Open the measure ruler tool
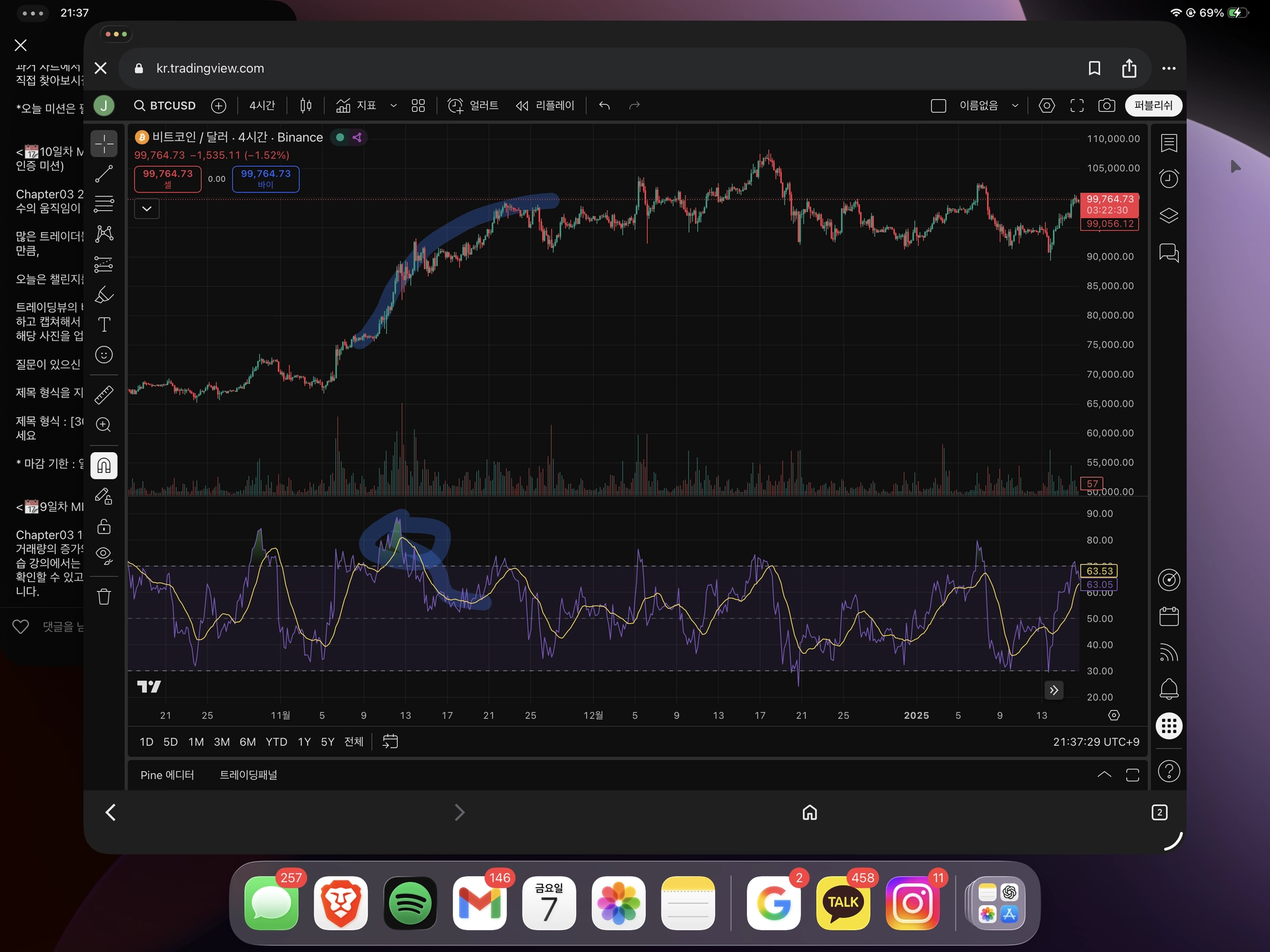The height and width of the screenshot is (952, 1270). (x=104, y=395)
